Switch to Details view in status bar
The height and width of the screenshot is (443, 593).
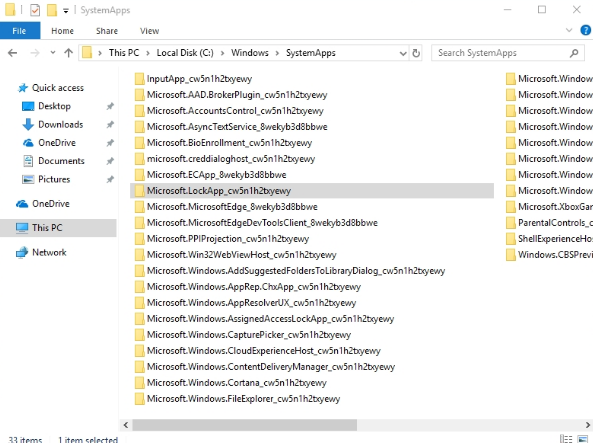pos(566,439)
